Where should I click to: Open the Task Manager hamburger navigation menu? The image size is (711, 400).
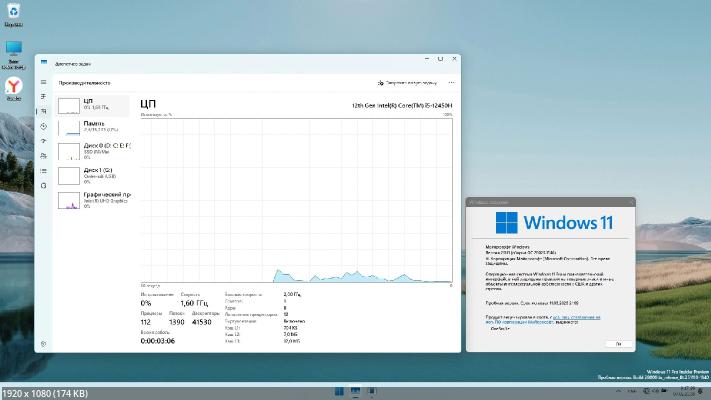[x=43, y=83]
